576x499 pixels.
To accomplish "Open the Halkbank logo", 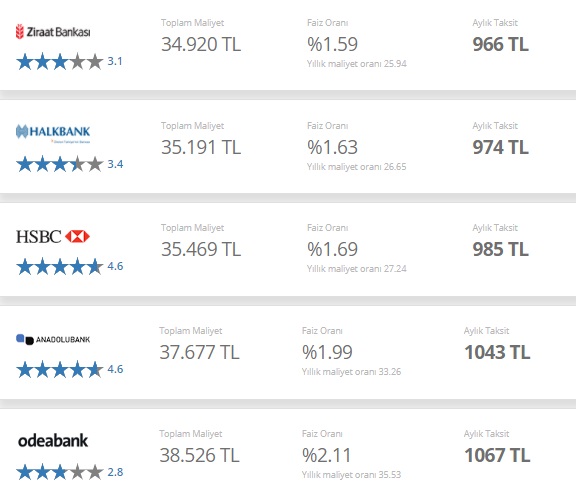I will tap(53, 134).
